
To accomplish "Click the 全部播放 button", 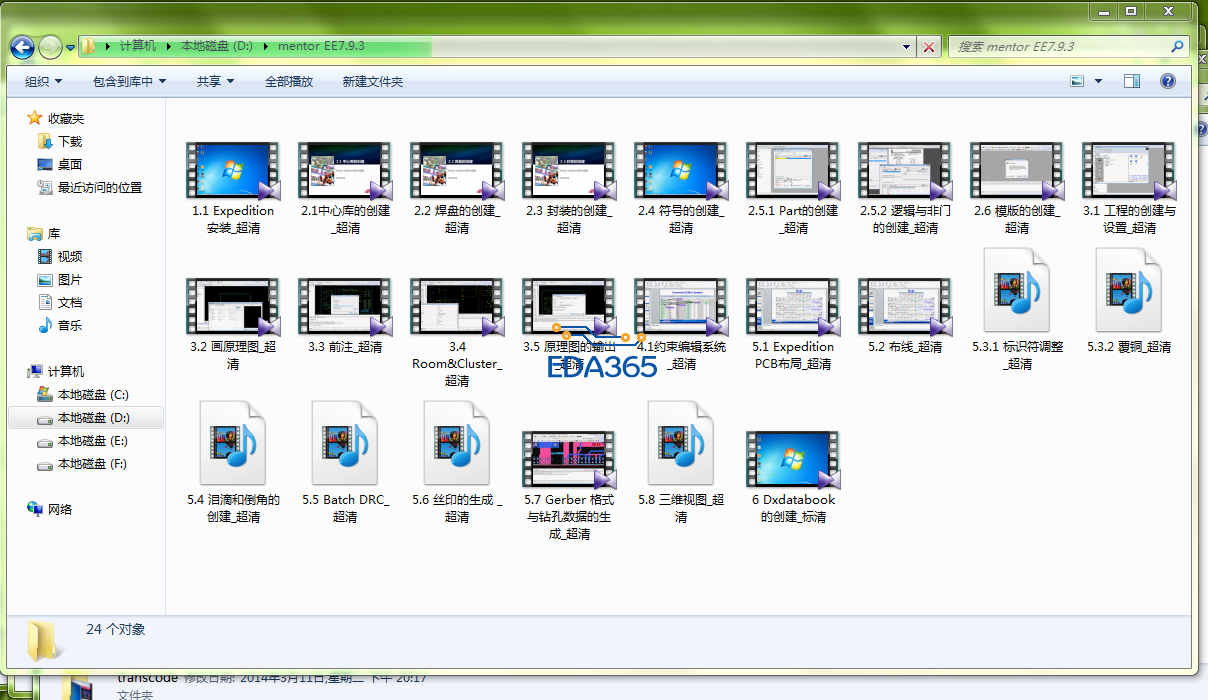I will coord(289,81).
